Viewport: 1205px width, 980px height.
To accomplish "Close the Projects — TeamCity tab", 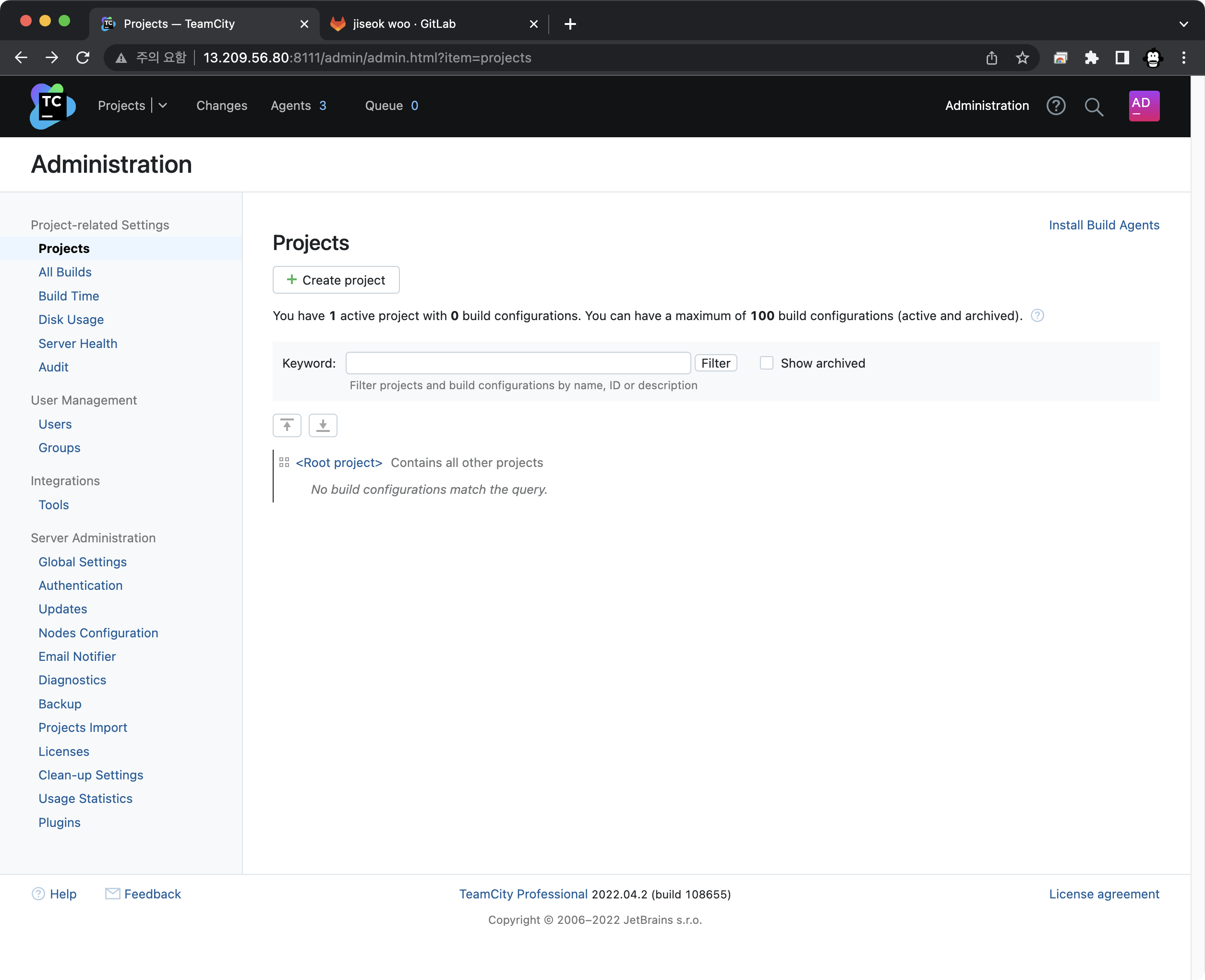I will [x=304, y=24].
